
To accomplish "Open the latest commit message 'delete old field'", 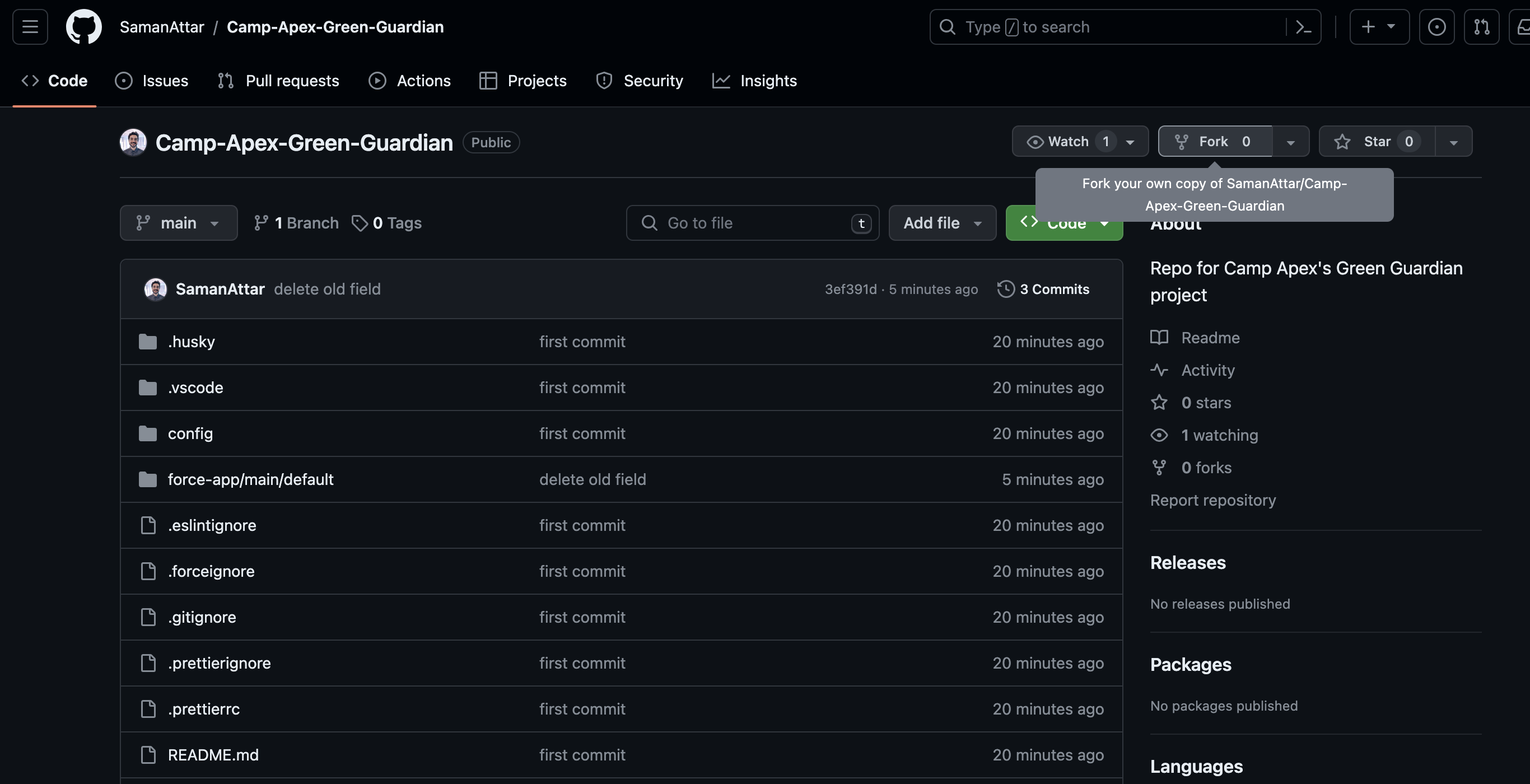I will [x=326, y=290].
